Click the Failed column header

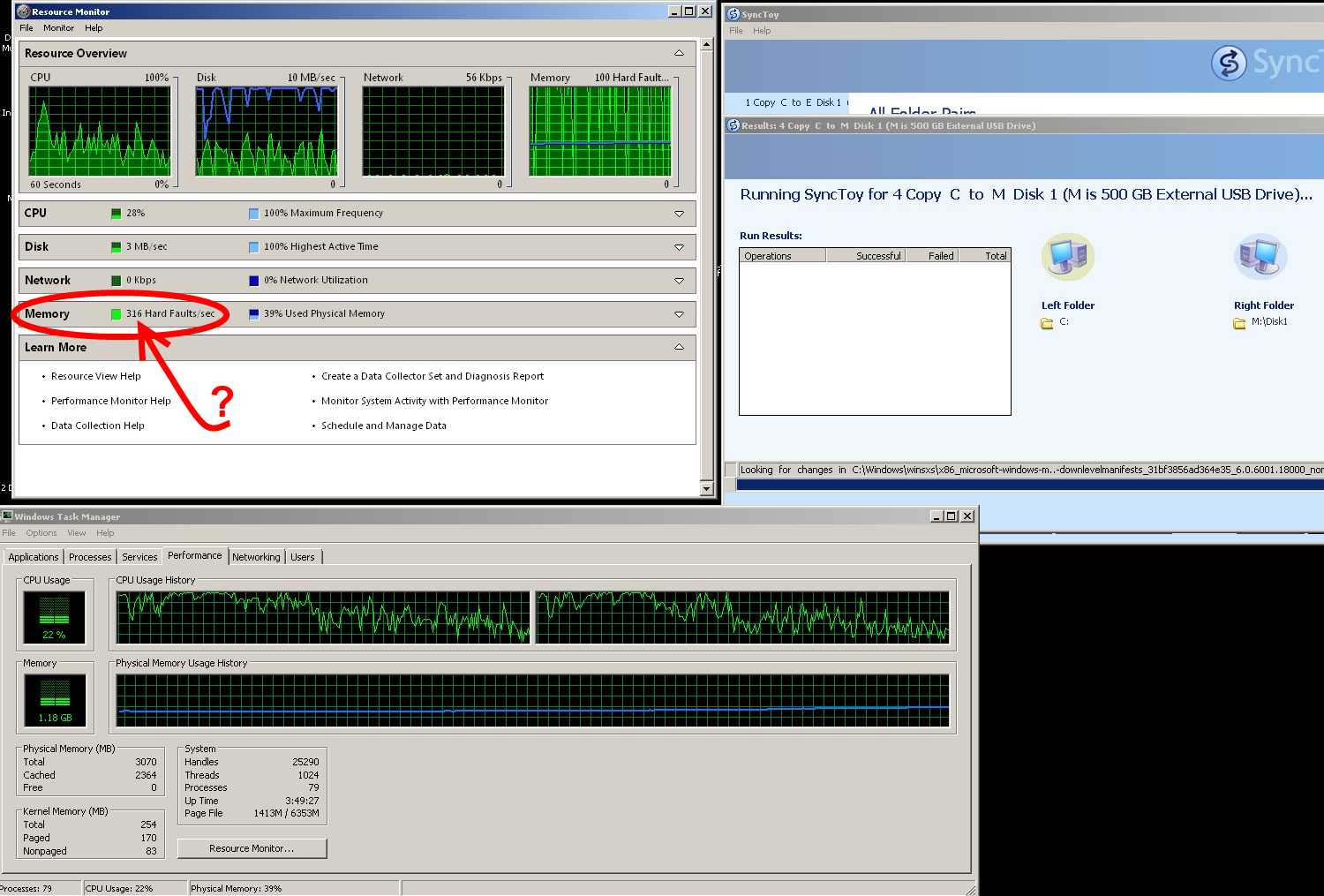click(930, 256)
